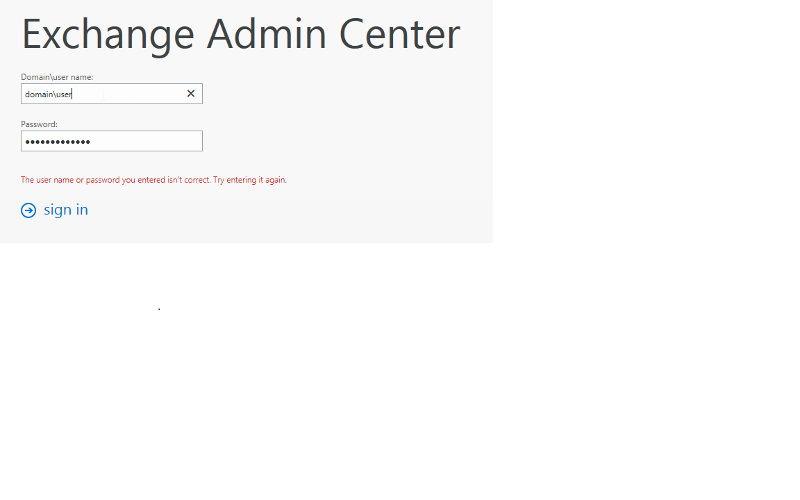Viewport: 800px width, 500px height.
Task: Click the Password label
Action: coord(39,124)
